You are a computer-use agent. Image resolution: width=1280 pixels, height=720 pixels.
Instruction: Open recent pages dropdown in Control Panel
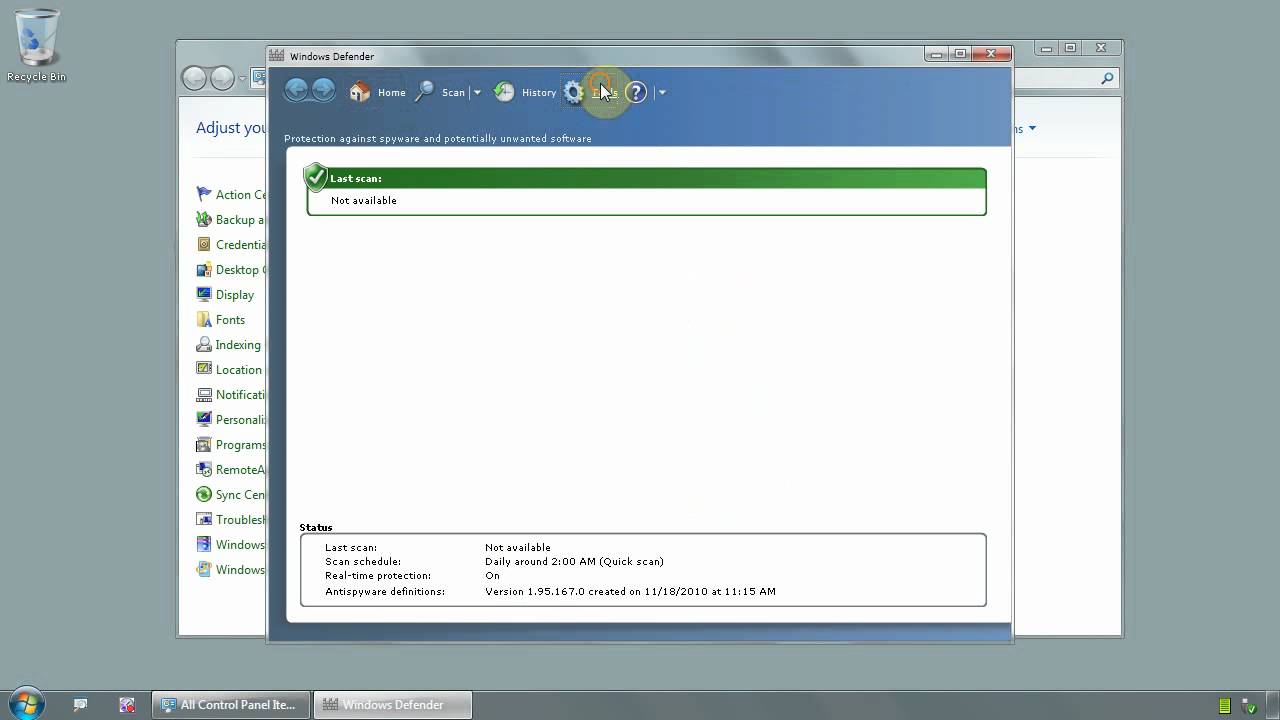[242, 79]
